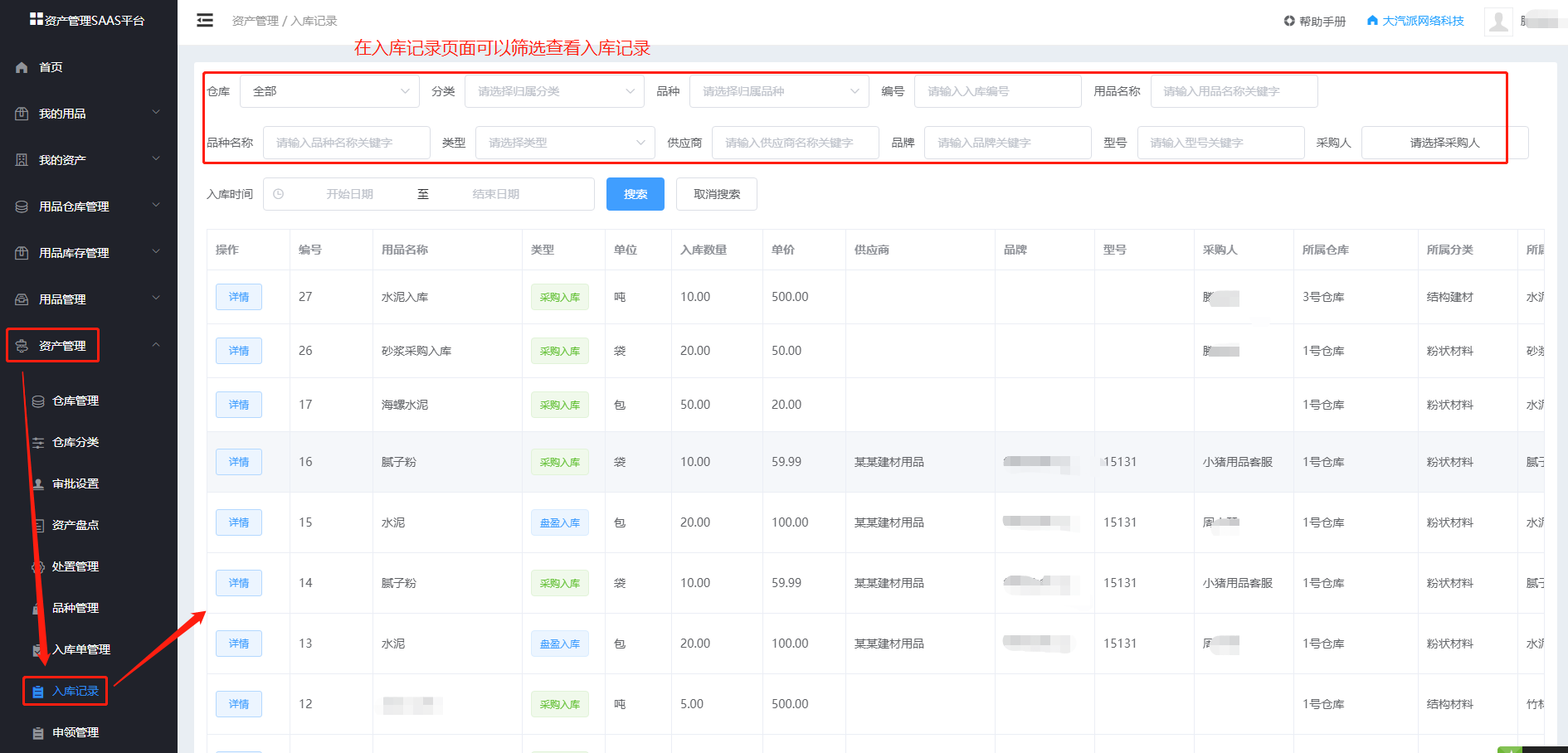
Task: Expand the 用品仓库管理 menu chevron
Action: [x=156, y=206]
